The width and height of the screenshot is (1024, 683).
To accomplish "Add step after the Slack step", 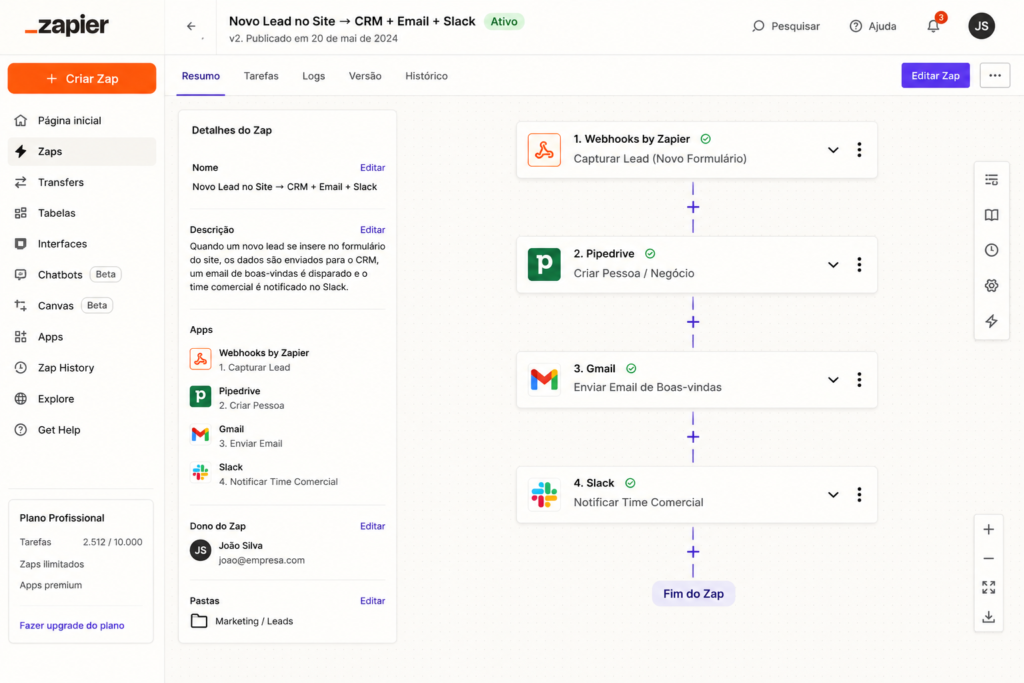I will [693, 552].
